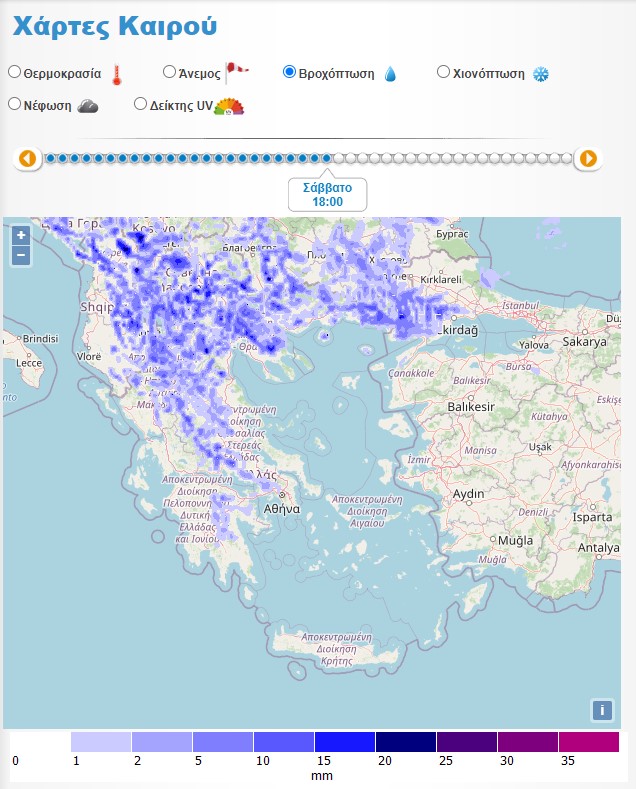Viewport: 636px width, 789px height.
Task: Click the Çanakkale label on the map
Action: (x=411, y=373)
